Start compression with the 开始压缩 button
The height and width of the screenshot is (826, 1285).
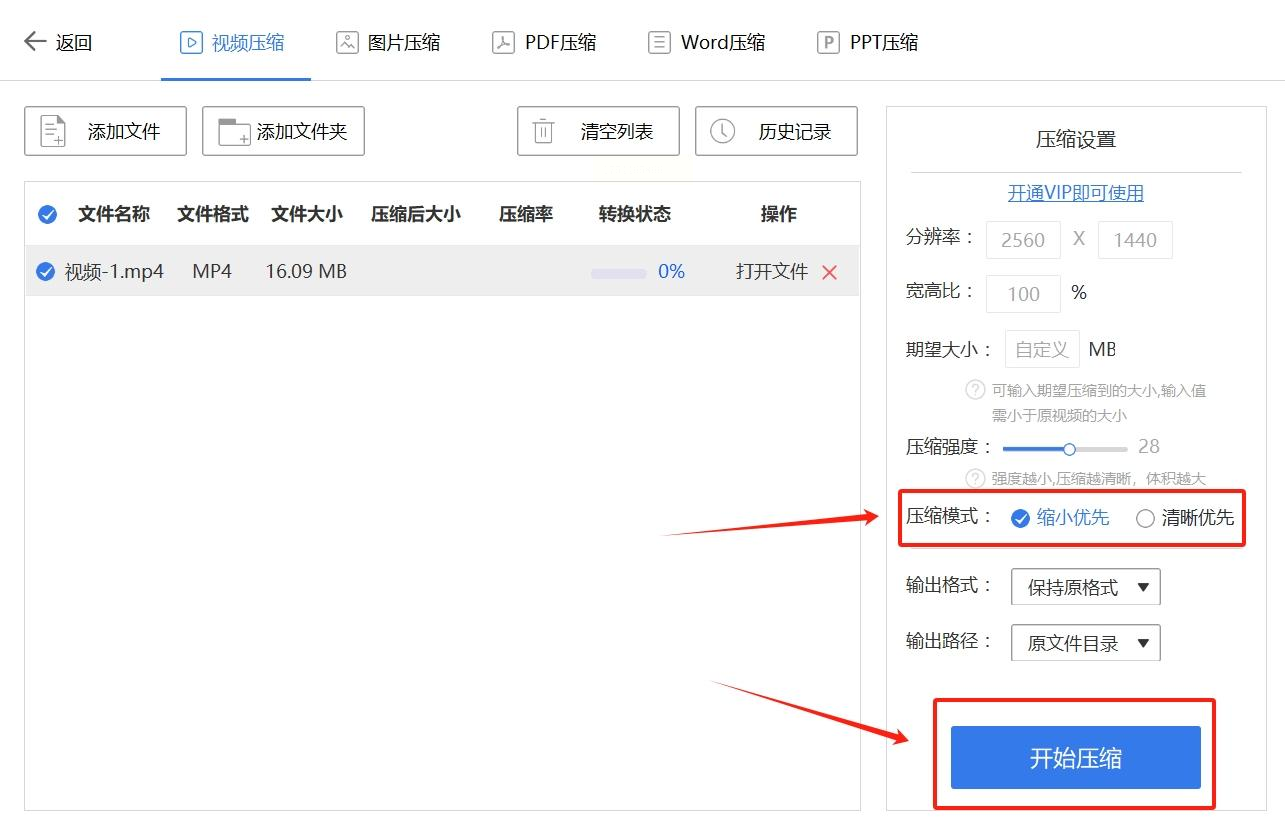(1075, 757)
